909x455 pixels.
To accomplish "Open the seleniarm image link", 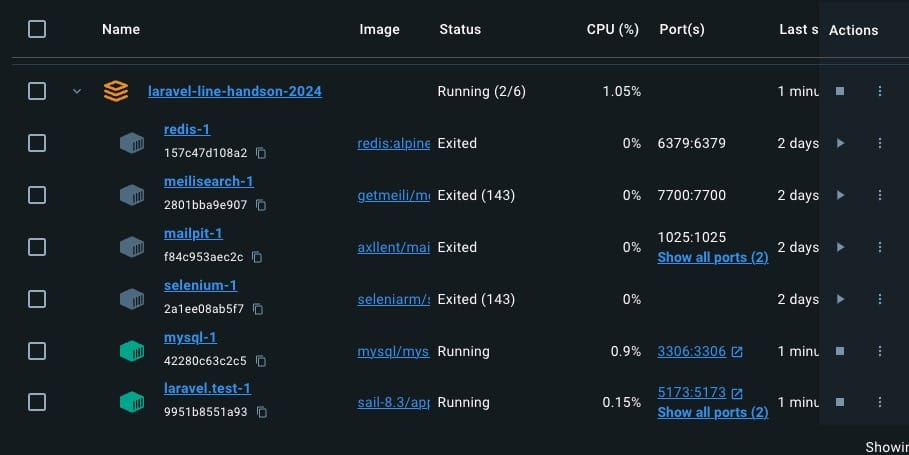I will tap(394, 299).
